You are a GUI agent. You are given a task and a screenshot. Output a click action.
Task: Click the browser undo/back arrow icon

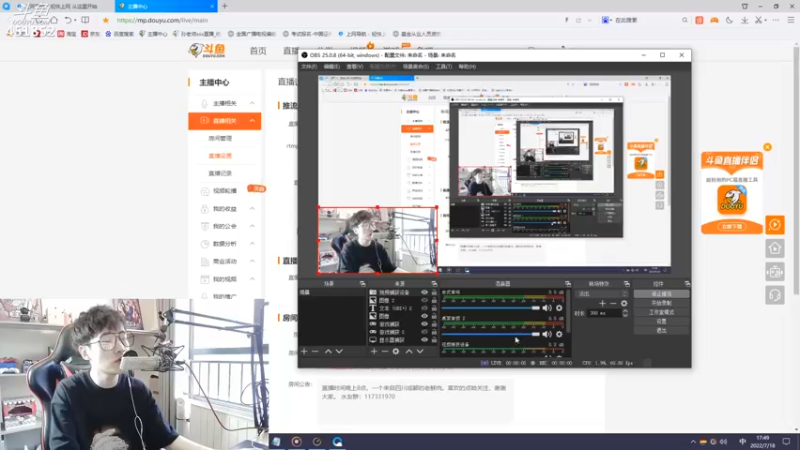point(68,20)
